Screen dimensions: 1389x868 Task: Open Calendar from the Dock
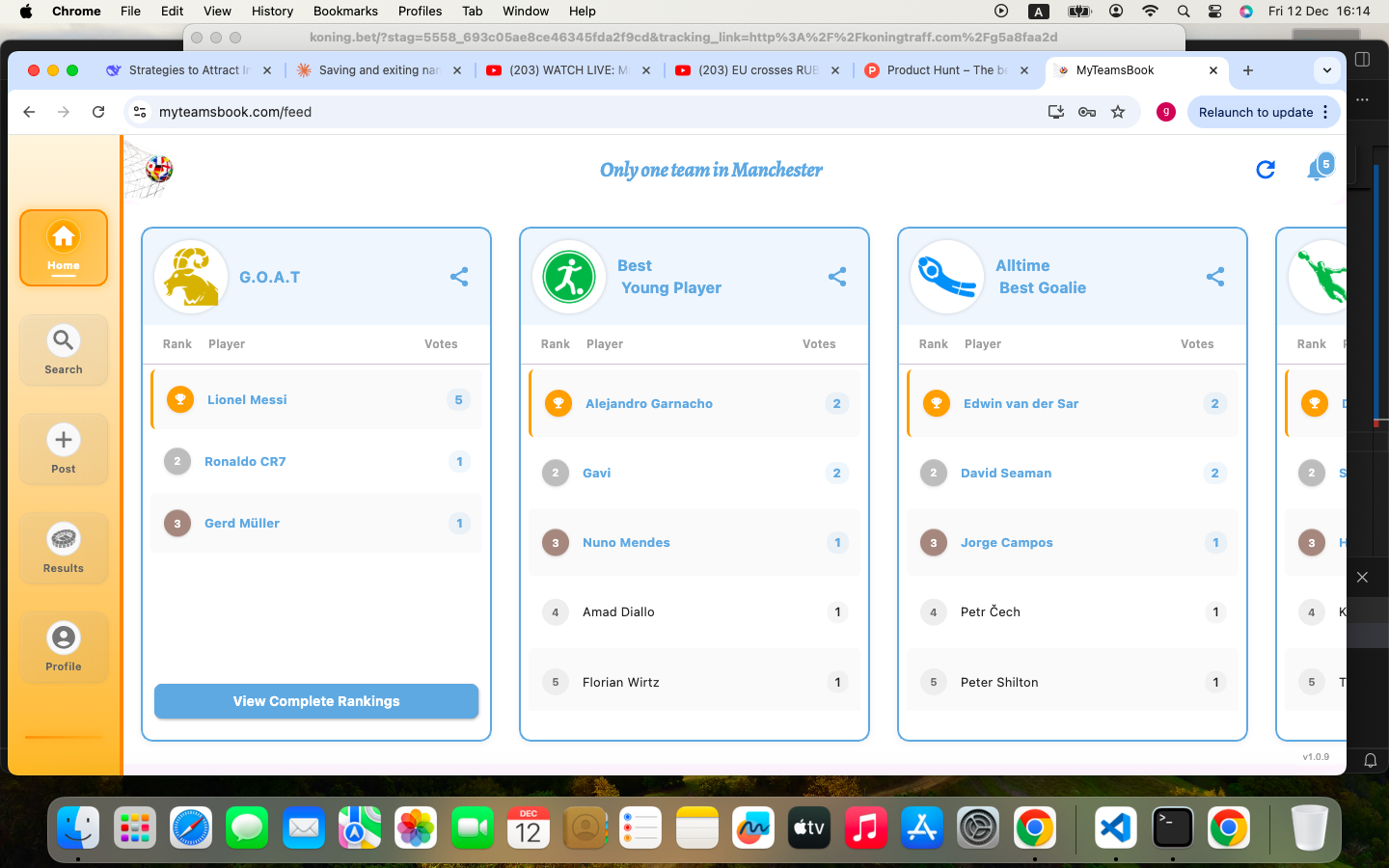(x=529, y=827)
